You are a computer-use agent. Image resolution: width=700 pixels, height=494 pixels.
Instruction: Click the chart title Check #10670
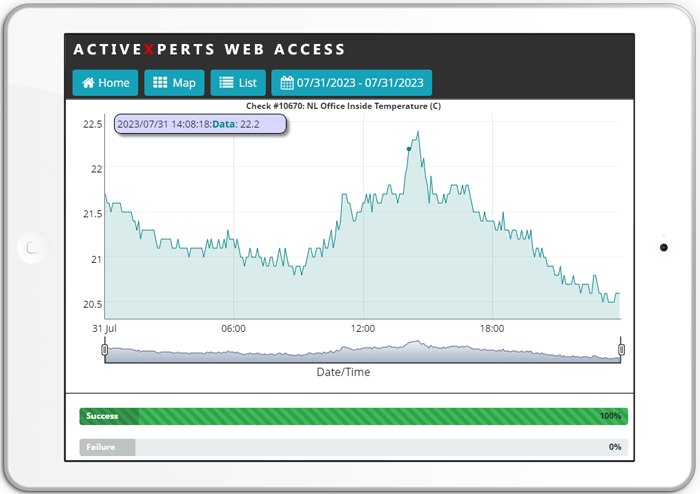tap(343, 106)
